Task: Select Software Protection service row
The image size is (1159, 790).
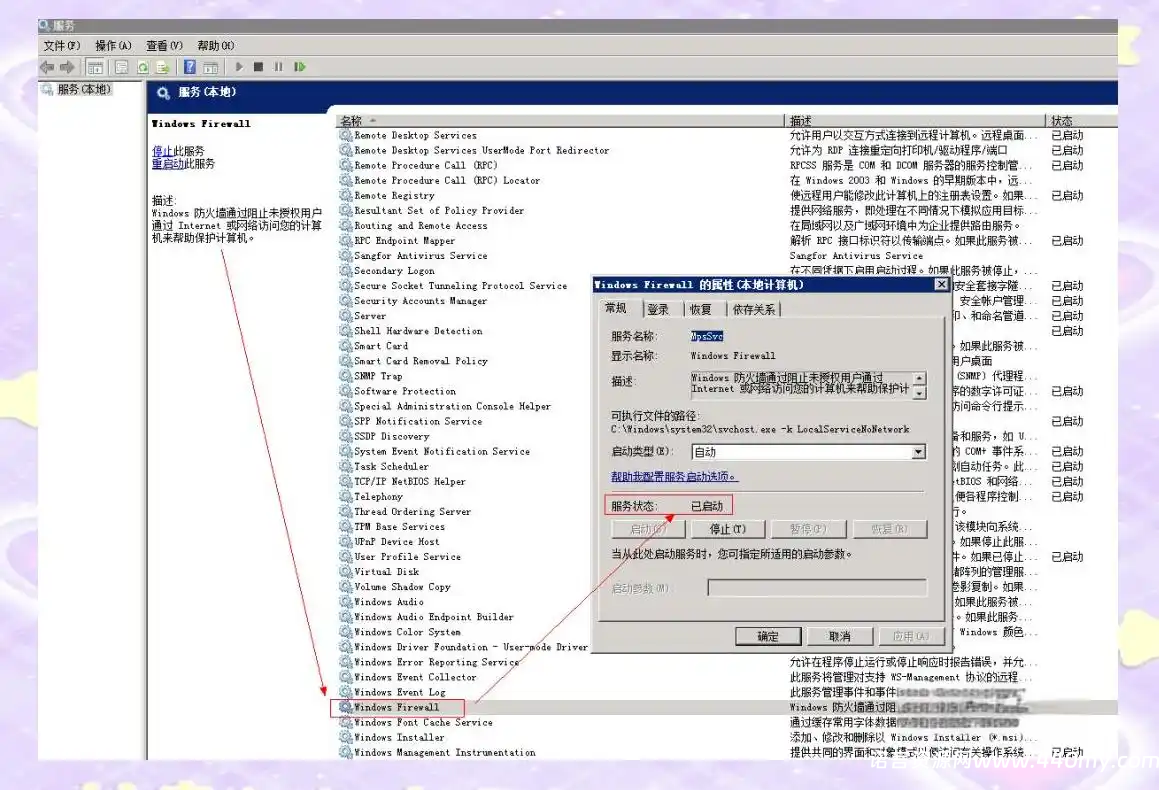Action: [x=404, y=391]
